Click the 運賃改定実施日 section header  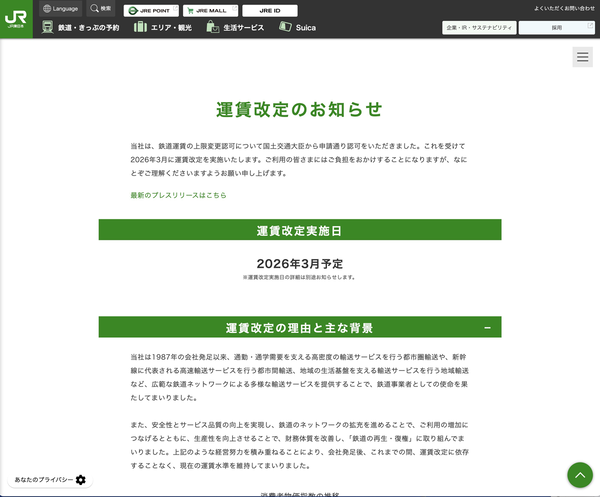[300, 230]
